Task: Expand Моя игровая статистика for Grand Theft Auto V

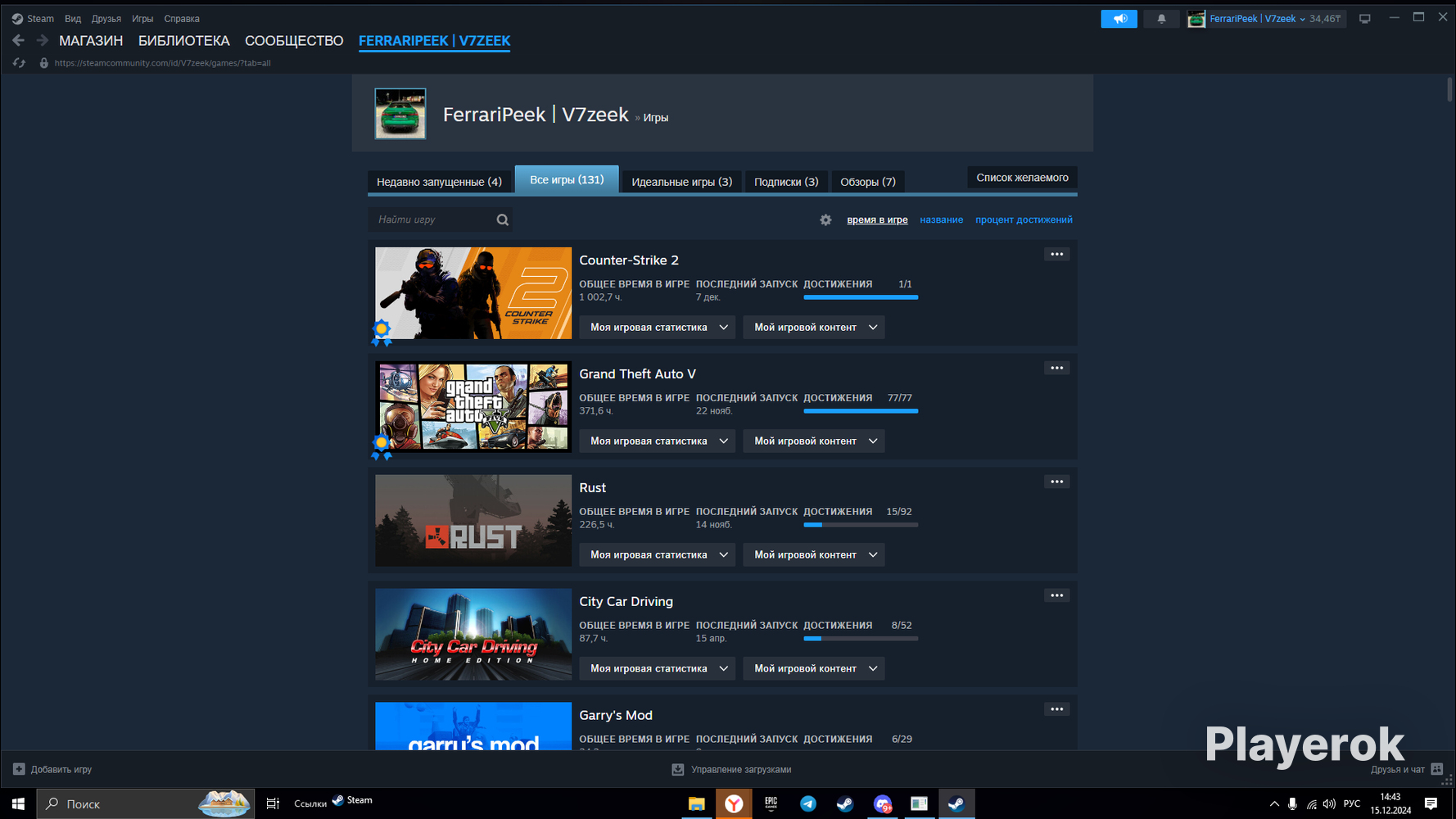Action: point(658,441)
